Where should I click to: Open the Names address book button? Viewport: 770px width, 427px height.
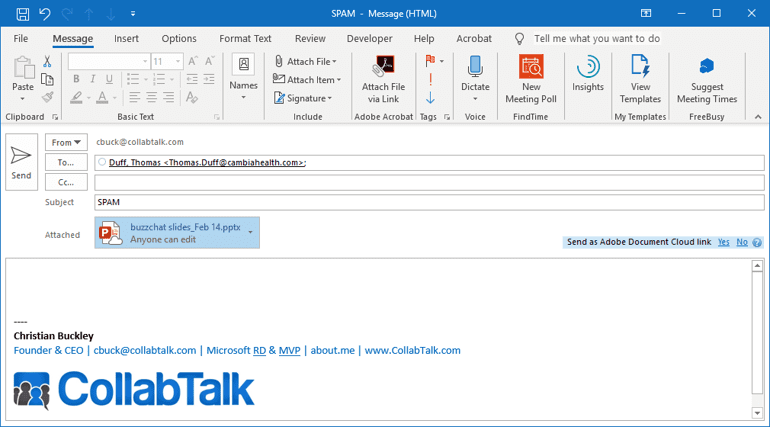pos(244,77)
